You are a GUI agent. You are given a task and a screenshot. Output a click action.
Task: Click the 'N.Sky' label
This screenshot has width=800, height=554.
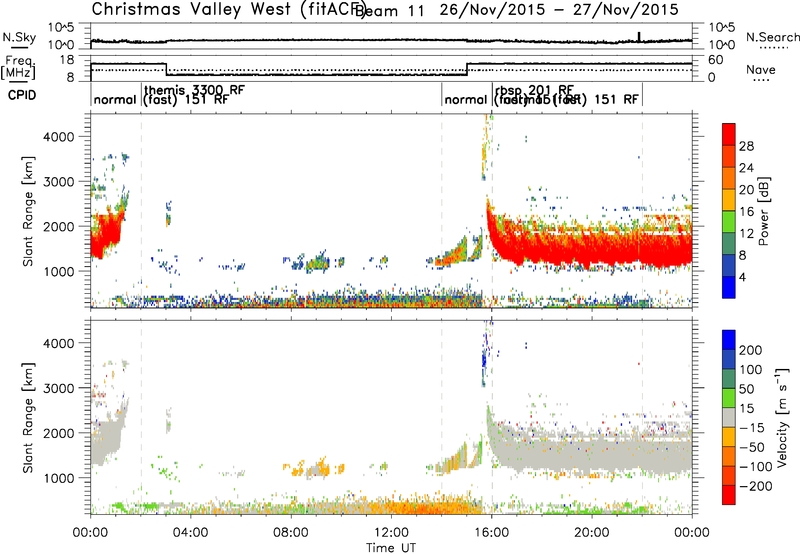point(19,37)
